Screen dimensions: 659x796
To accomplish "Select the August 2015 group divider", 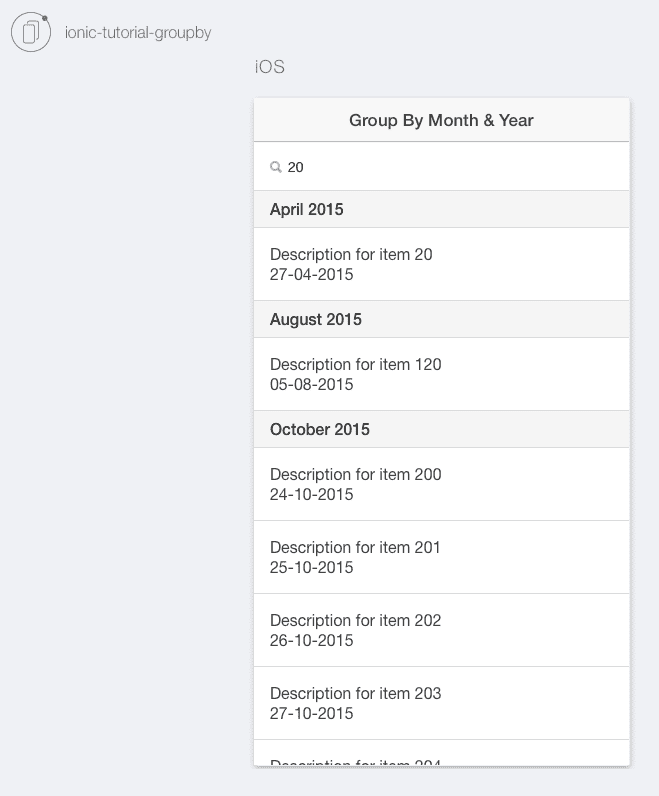I will tap(441, 319).
